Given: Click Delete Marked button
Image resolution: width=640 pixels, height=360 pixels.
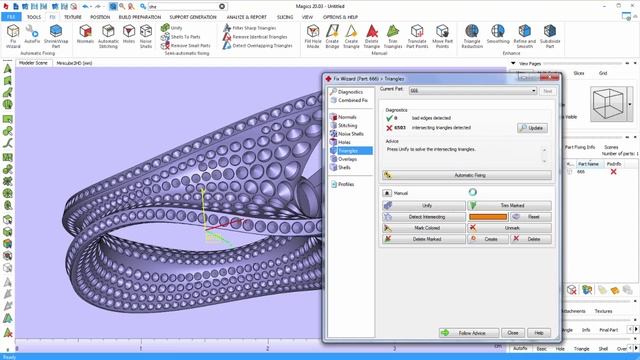Looking at the screenshot, I should [x=424, y=239].
